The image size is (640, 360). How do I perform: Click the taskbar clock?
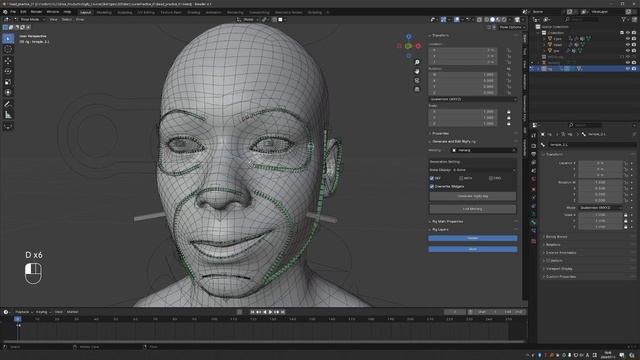tap(608, 355)
